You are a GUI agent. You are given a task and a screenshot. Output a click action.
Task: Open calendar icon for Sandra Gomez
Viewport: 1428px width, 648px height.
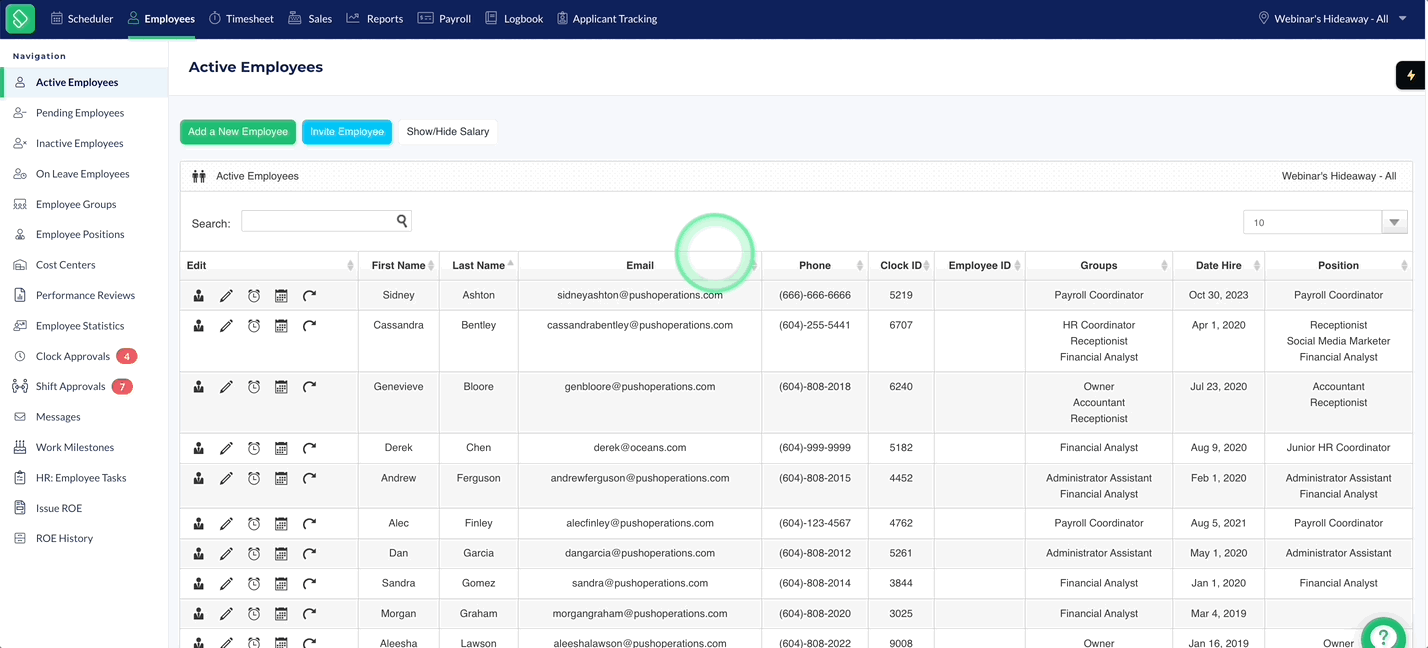281,584
